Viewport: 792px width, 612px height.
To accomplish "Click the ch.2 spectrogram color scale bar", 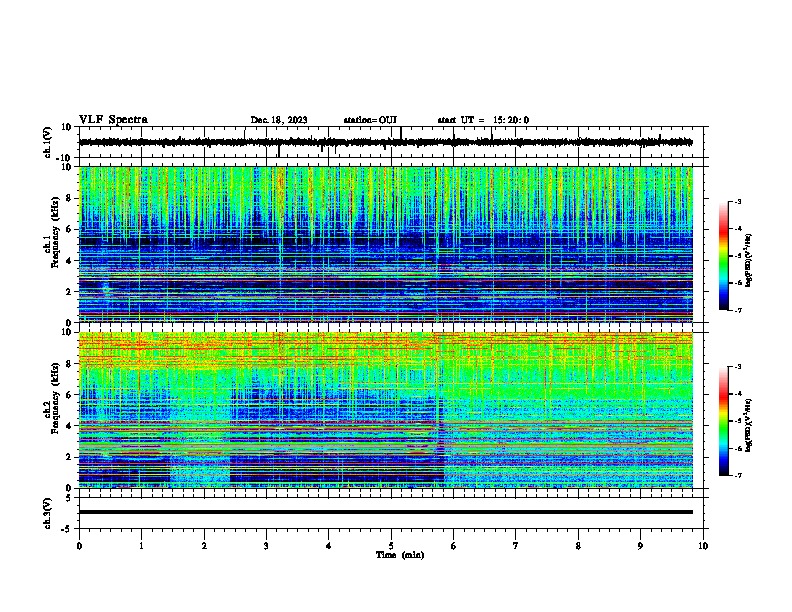I will coord(724,421).
